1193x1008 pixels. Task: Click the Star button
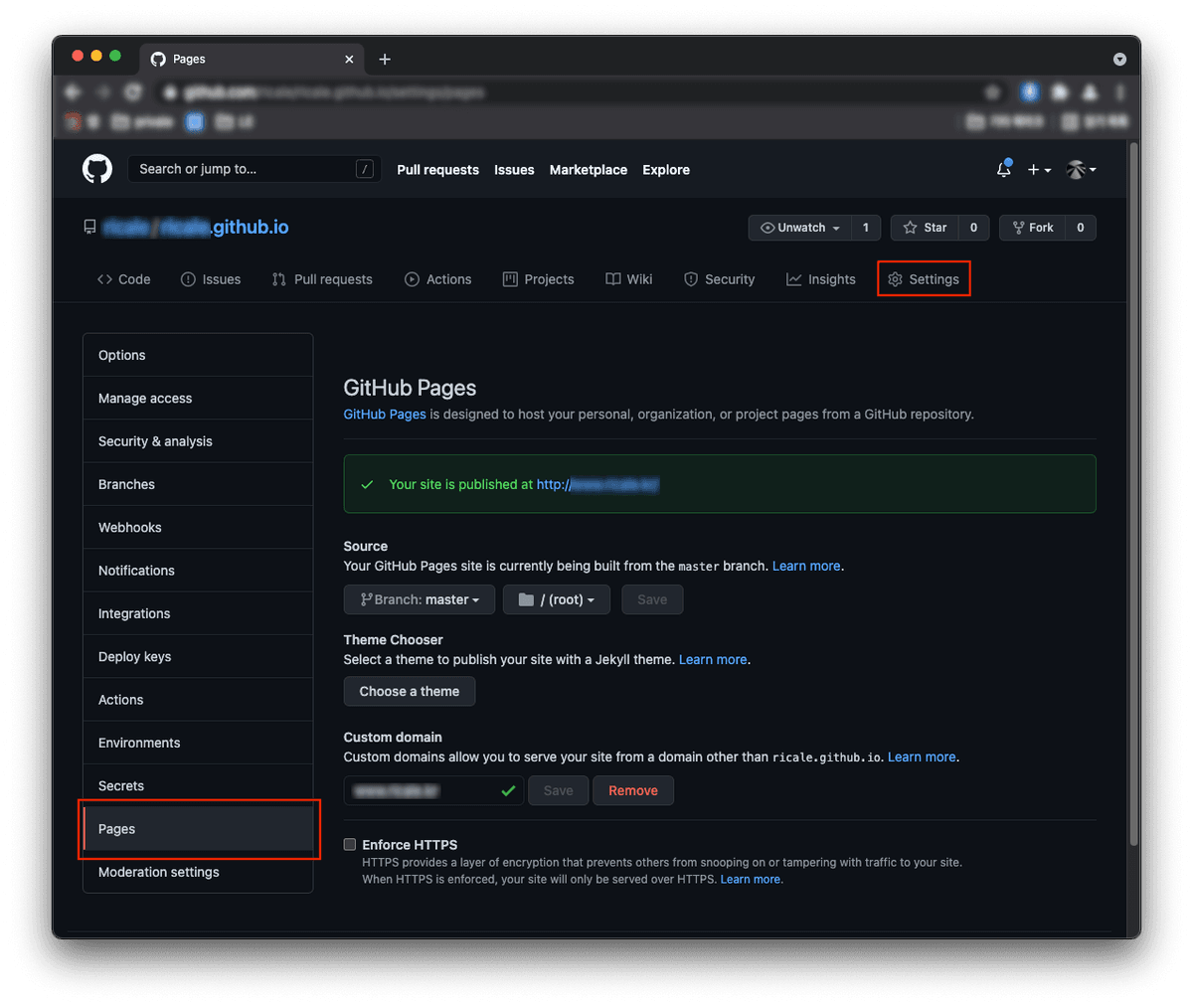(x=925, y=228)
